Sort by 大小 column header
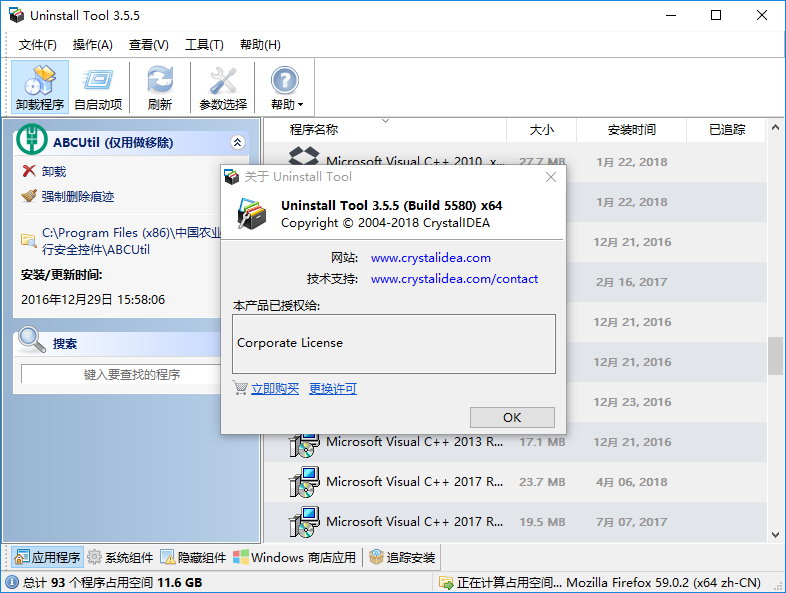The image size is (786, 593). coord(541,130)
